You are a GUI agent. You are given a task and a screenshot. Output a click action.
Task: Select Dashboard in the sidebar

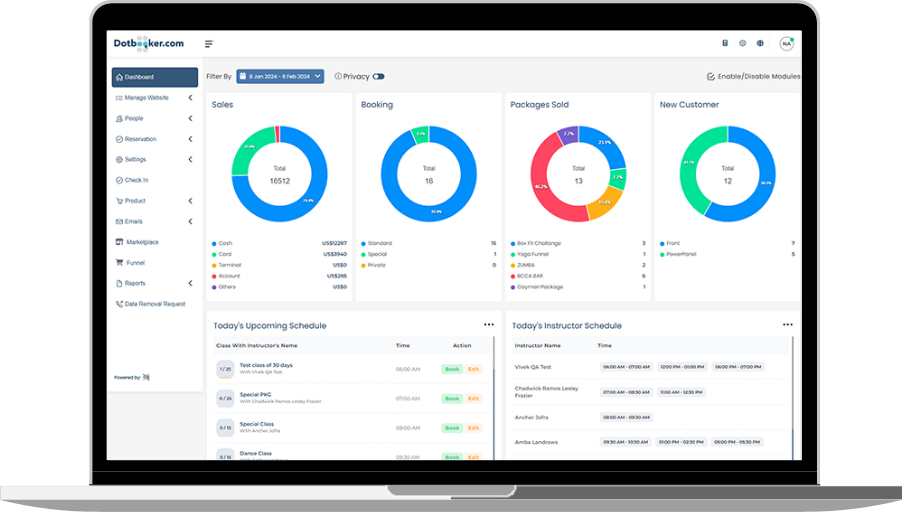click(154, 77)
